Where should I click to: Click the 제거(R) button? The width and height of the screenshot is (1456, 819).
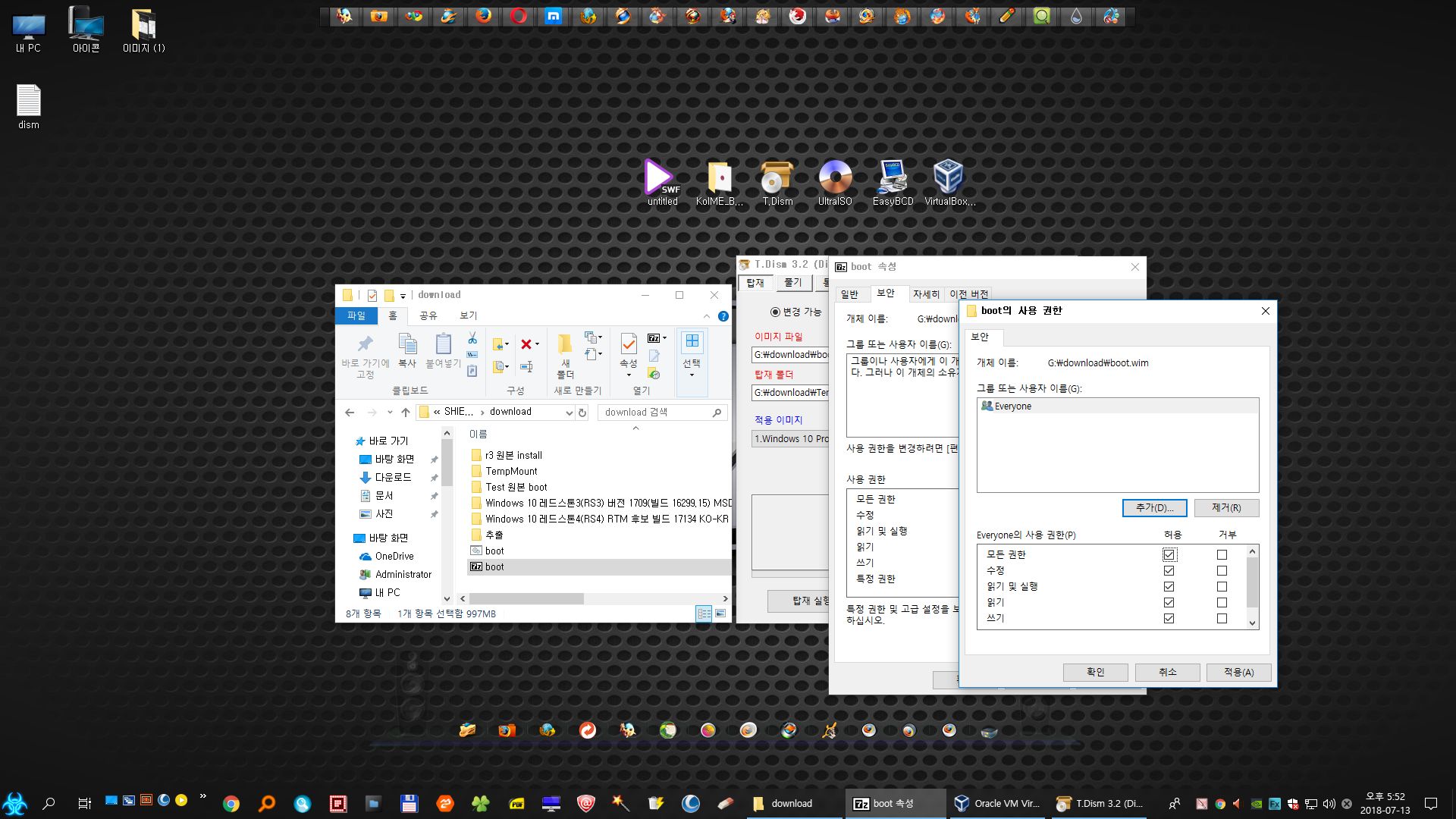coord(1226,508)
